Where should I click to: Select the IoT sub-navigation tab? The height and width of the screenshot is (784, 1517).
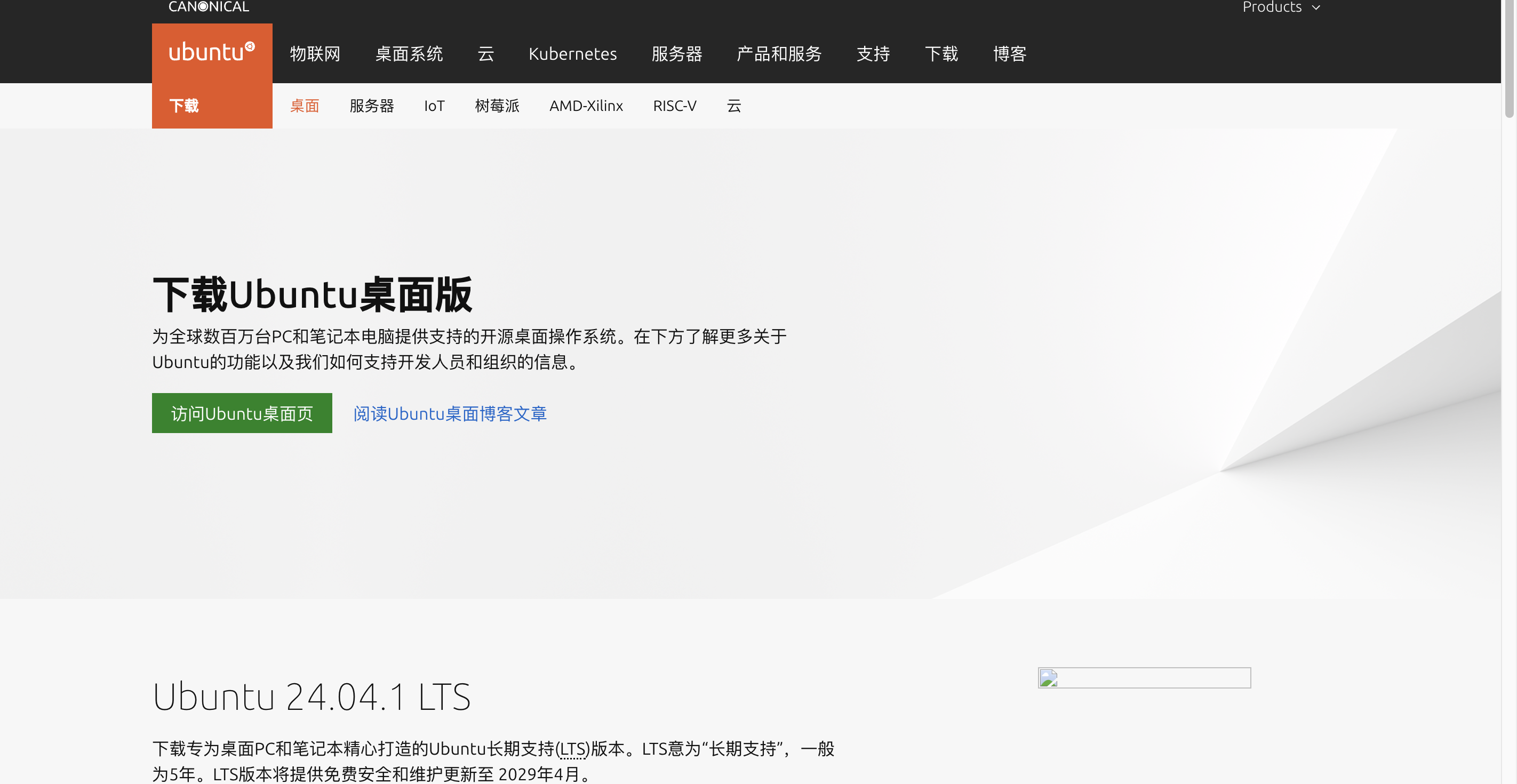pos(435,106)
